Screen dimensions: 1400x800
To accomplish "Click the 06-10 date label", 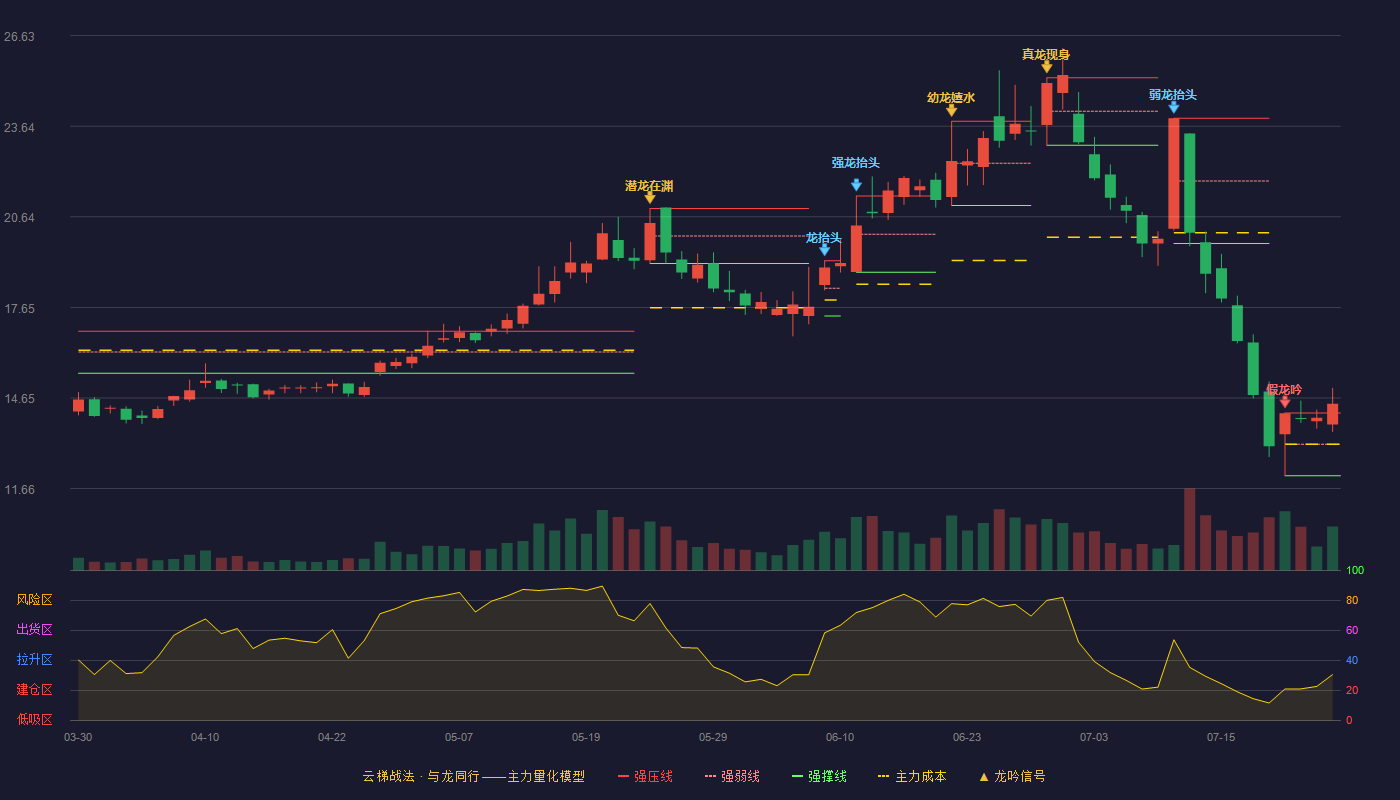I will pos(840,737).
